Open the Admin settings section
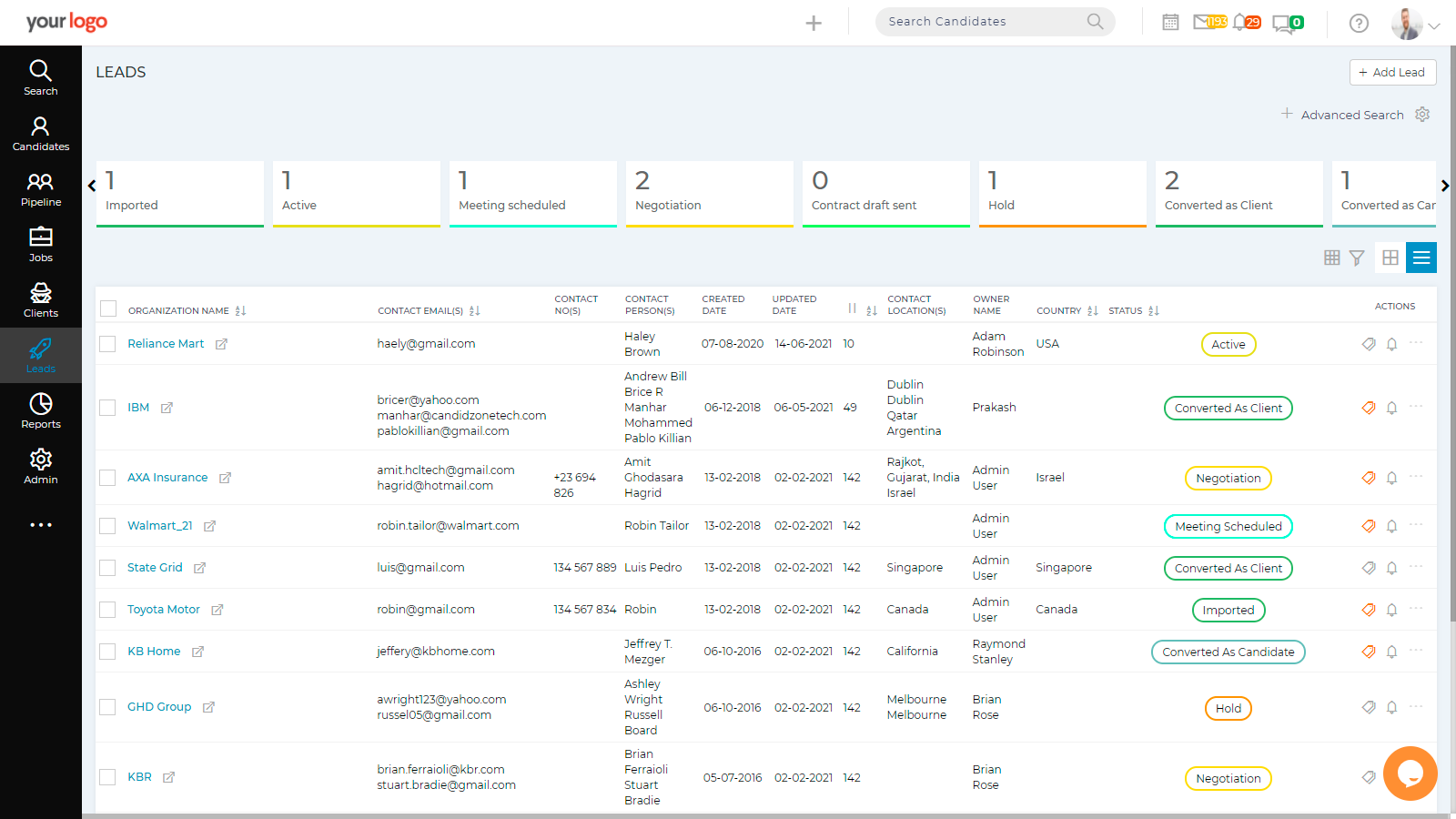Image resolution: width=1456 pixels, height=819 pixels. (x=40, y=467)
